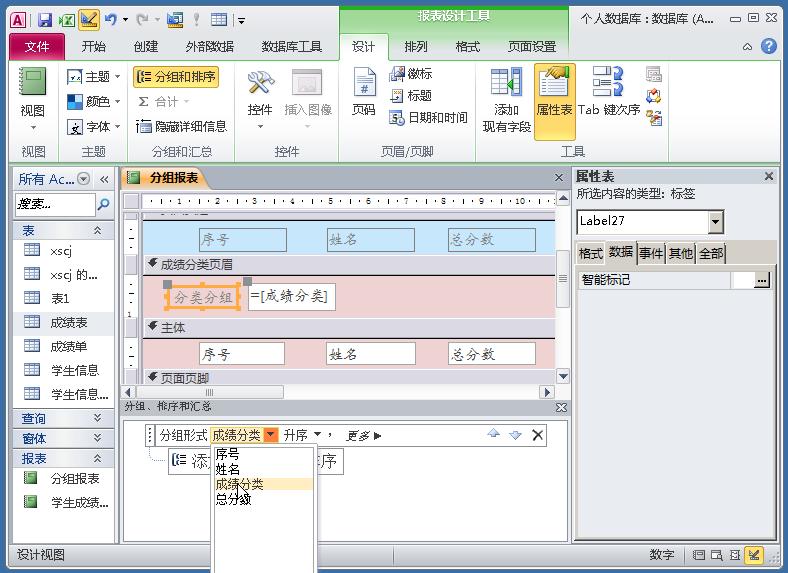Select the 分类分组 label control
Viewport: 788px width, 573px height.
(203, 297)
